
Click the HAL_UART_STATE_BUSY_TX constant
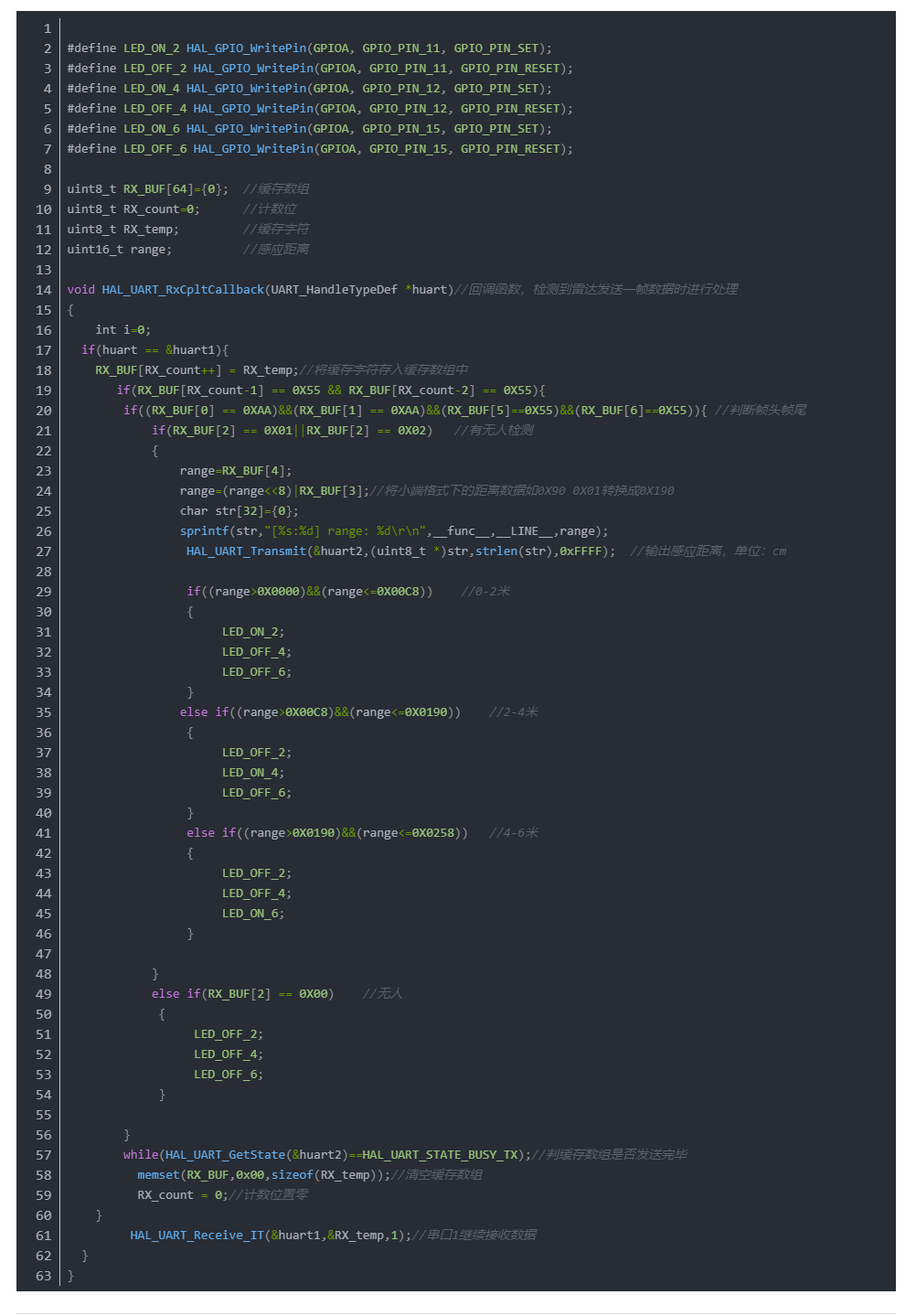[x=441, y=1155]
